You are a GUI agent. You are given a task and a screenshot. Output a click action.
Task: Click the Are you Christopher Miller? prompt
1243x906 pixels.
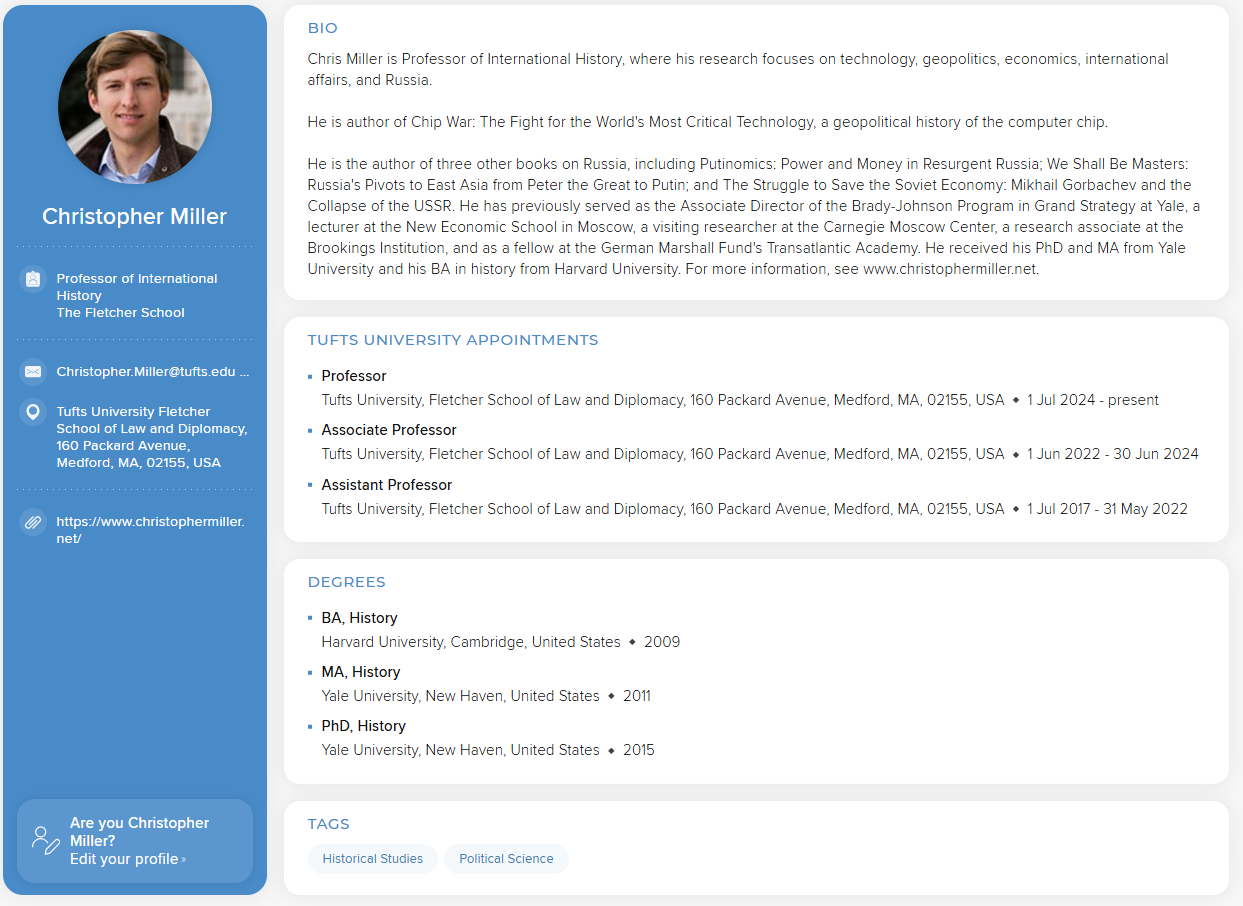[x=140, y=832]
